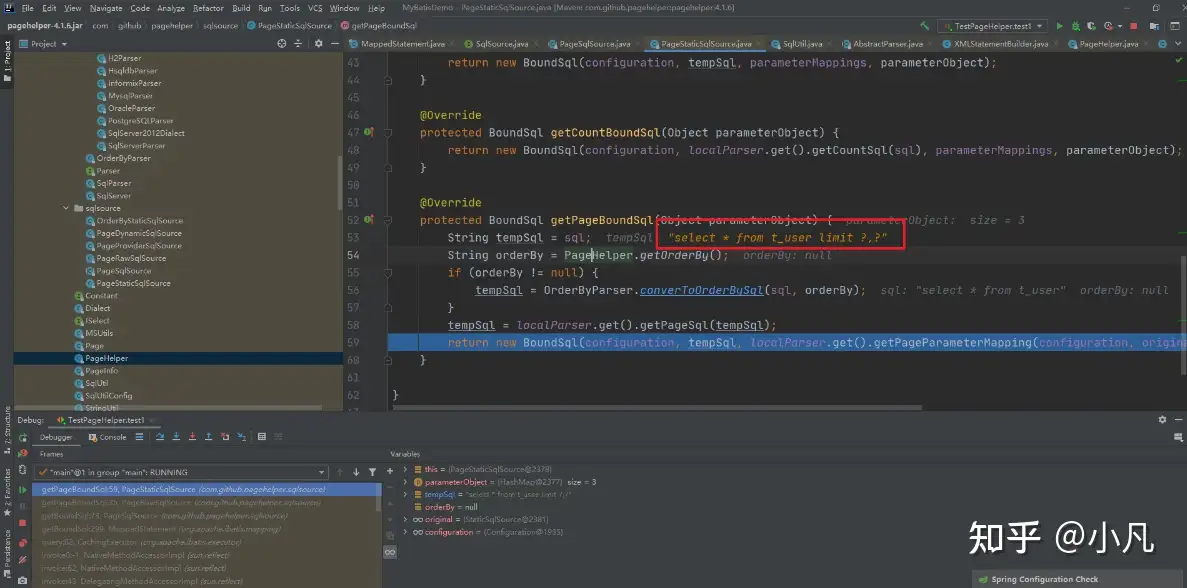1187x588 pixels.
Task: Run with coverage shield icon
Action: [x=1091, y=26]
